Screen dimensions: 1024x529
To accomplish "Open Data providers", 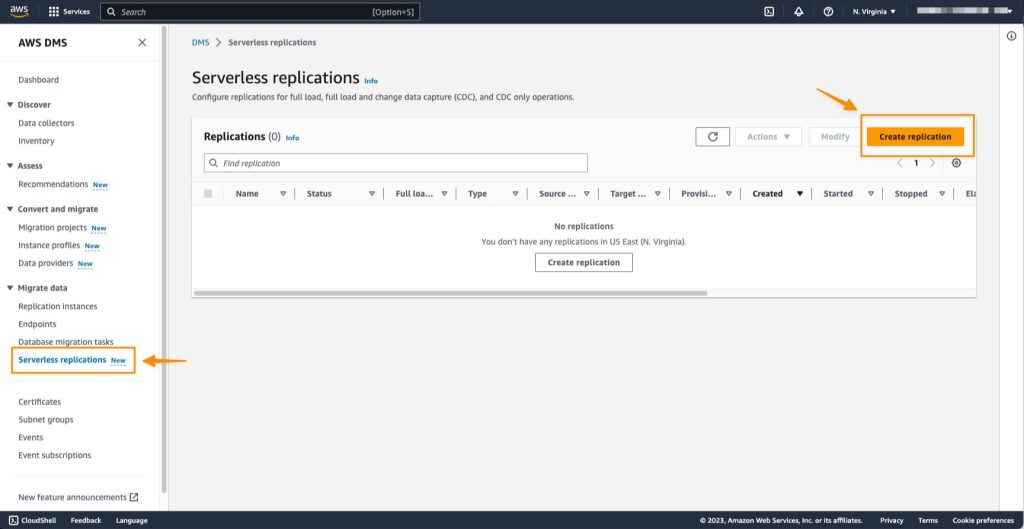I will [46, 263].
